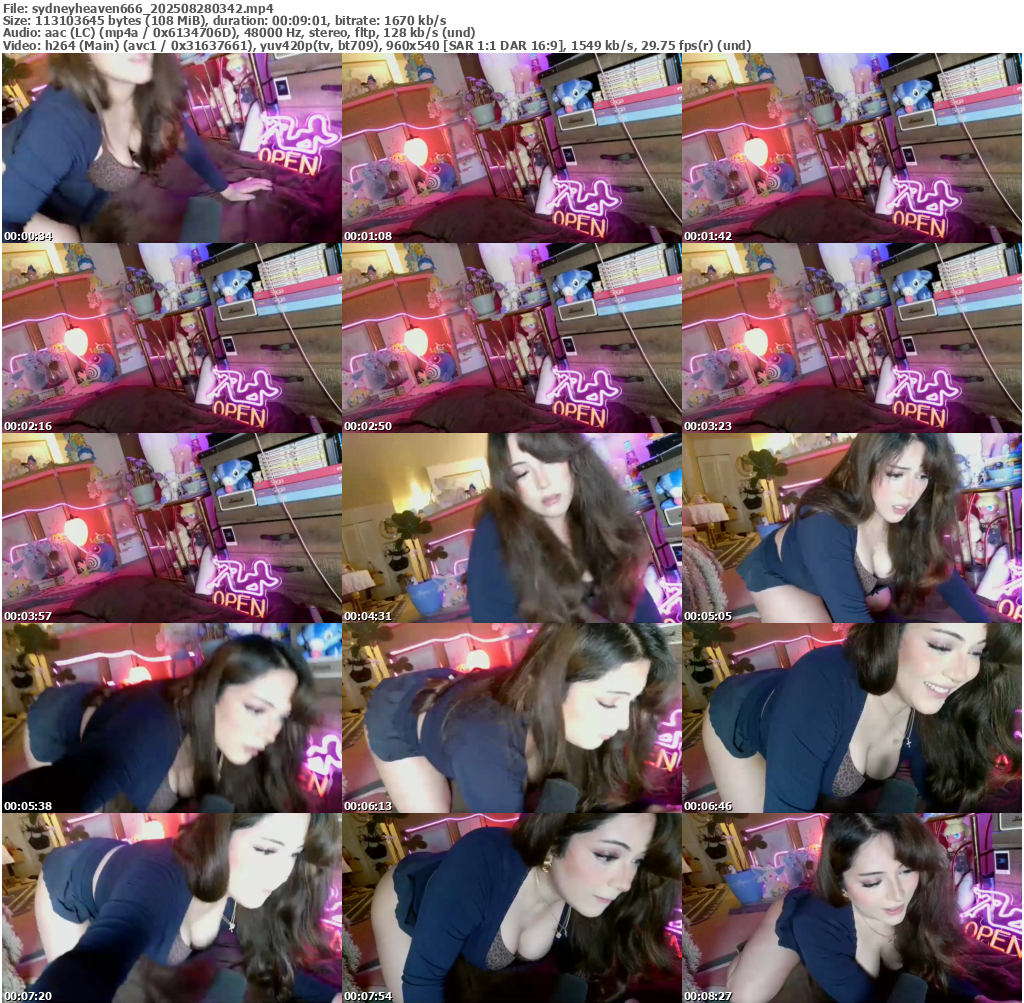Open the thumbnail at 00:03:23
The height and width of the screenshot is (1003, 1024).
852,338
